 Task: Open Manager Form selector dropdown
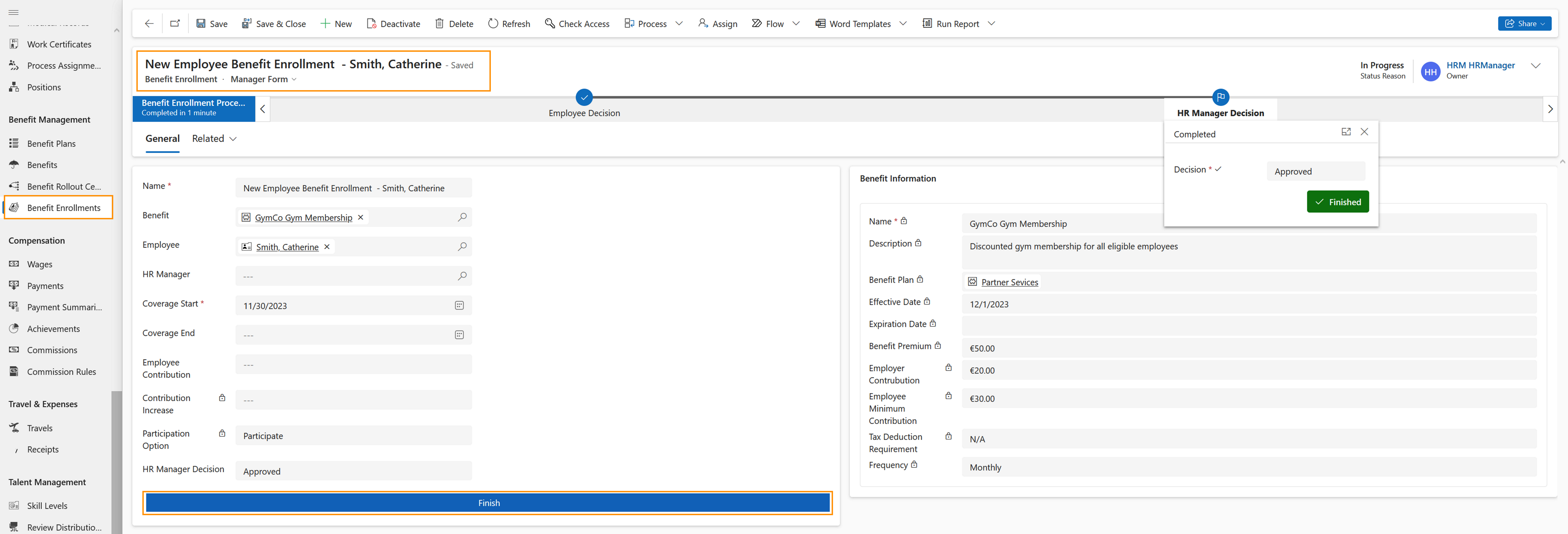coord(263,79)
